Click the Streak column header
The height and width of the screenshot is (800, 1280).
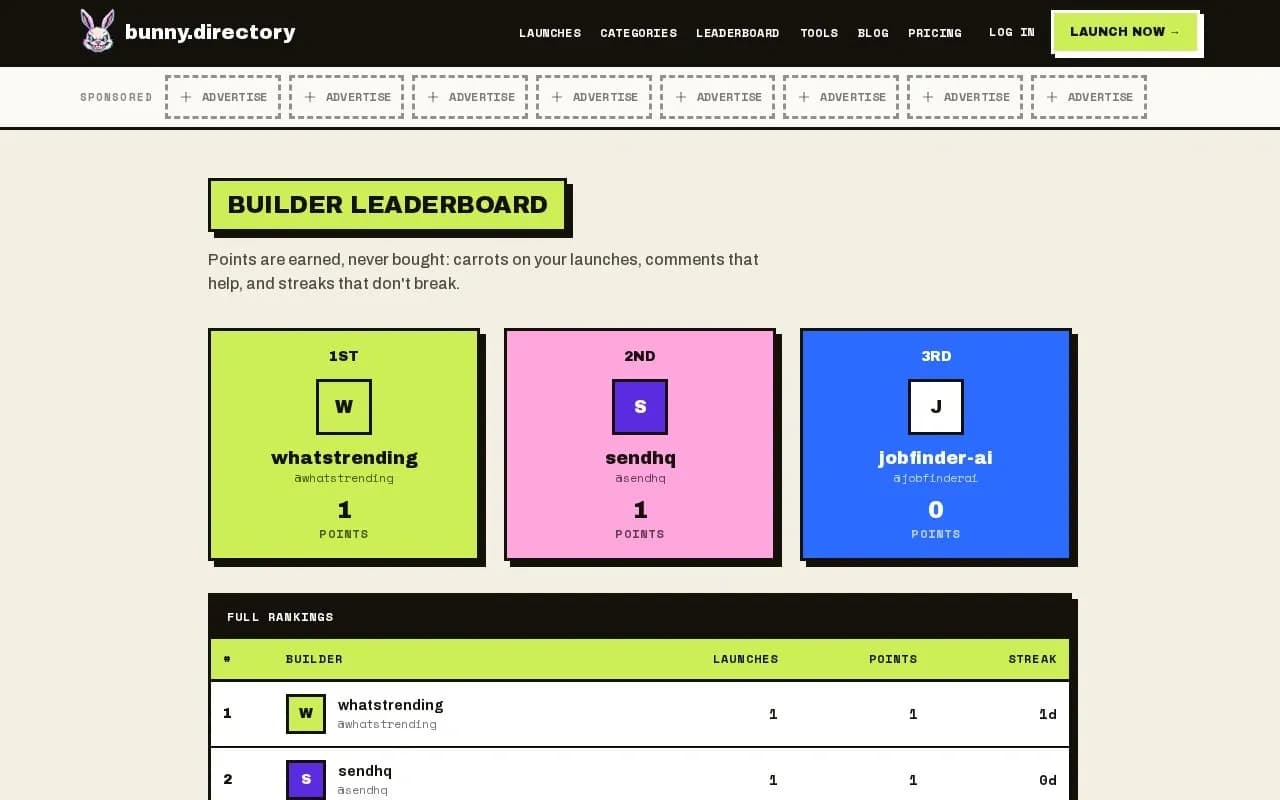(x=1032, y=659)
